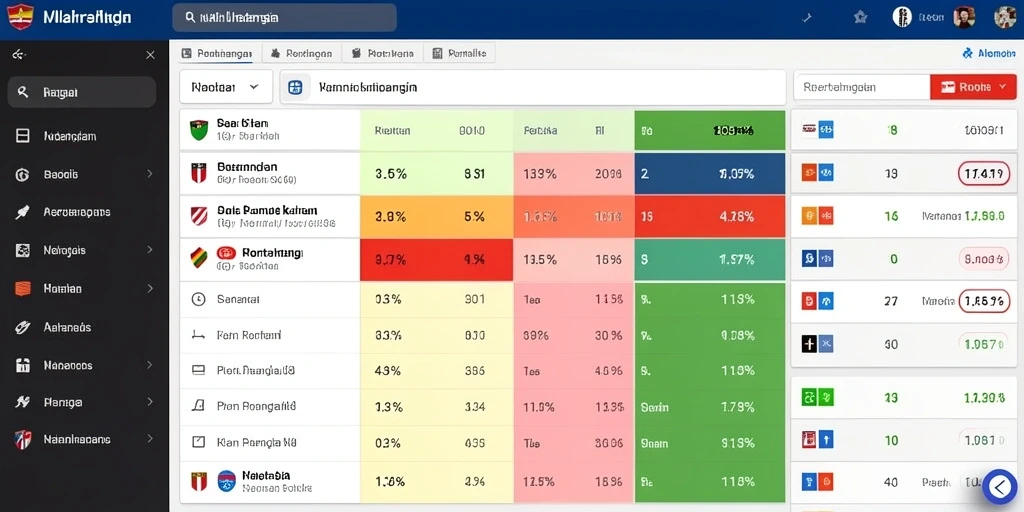This screenshot has height=512, width=1024.
Task: Click the round blue back button
Action: click(x=1000, y=485)
